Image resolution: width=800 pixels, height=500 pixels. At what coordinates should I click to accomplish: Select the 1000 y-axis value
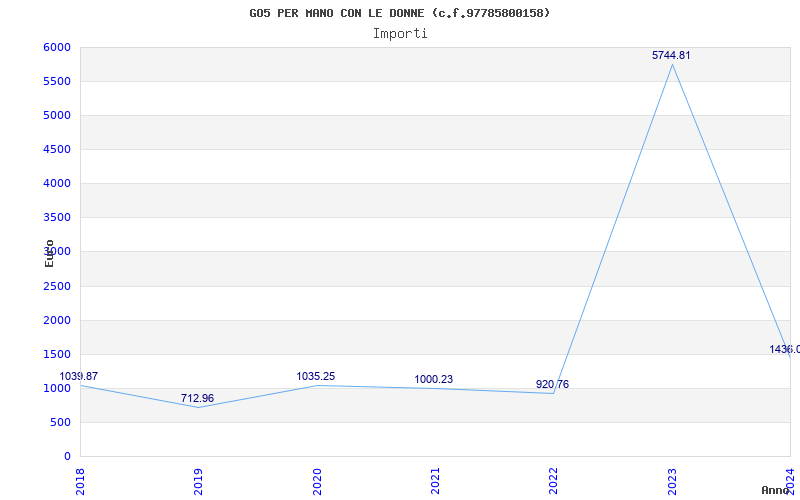click(x=57, y=388)
